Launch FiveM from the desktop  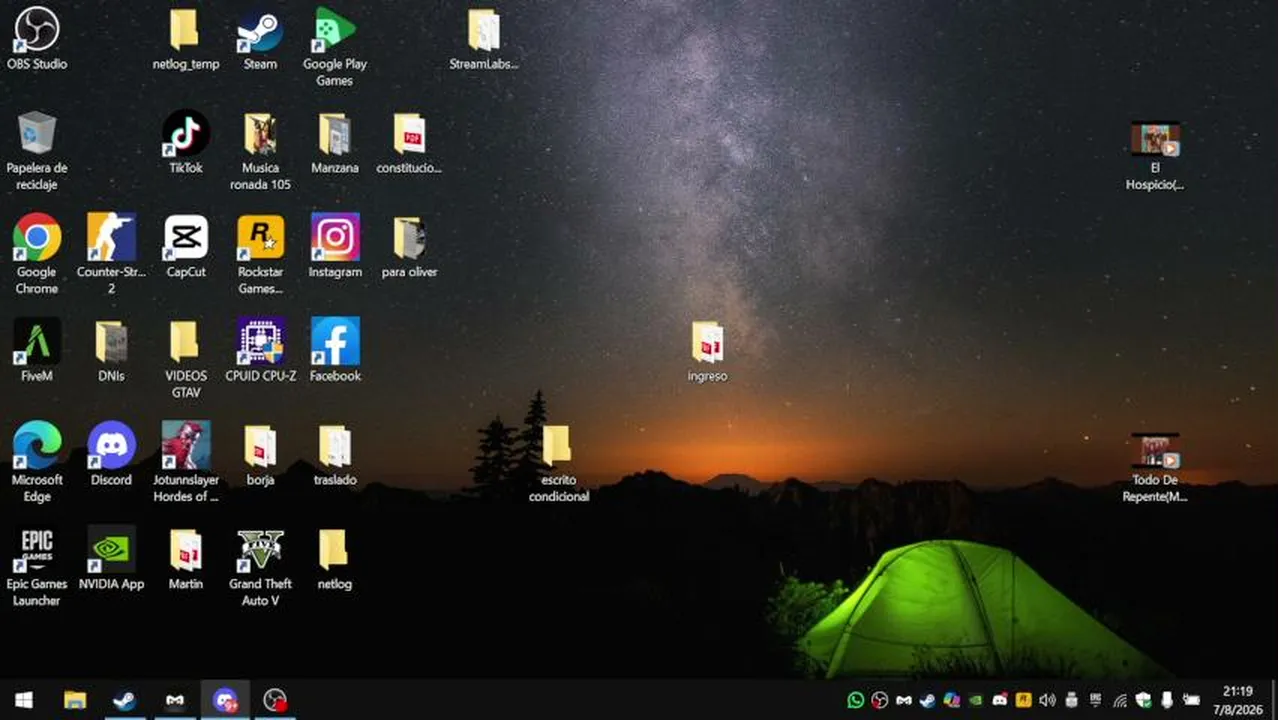37,351
